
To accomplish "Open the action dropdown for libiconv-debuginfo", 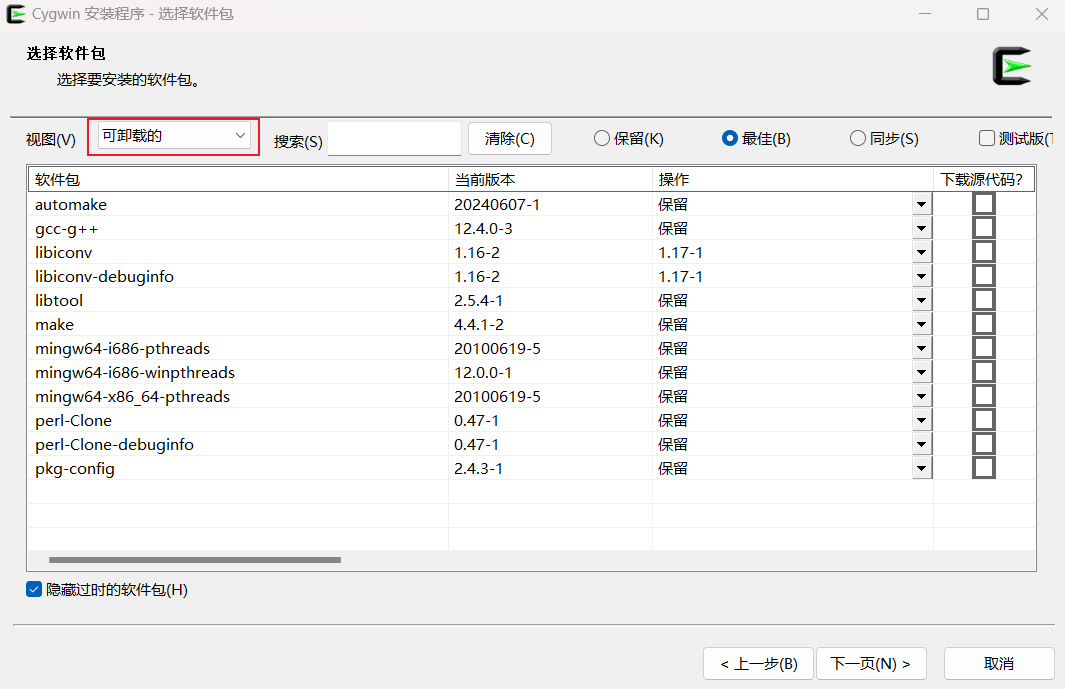I will [x=922, y=277].
